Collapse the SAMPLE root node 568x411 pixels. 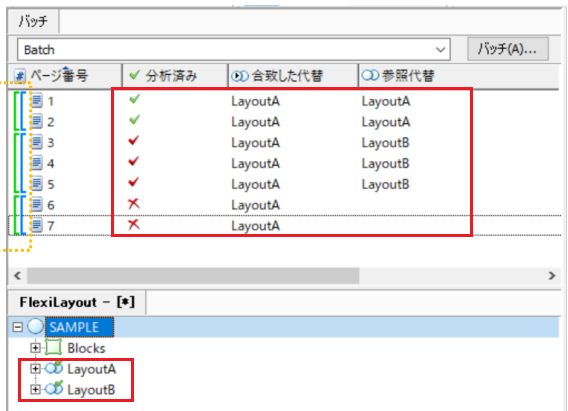[x=17, y=327]
